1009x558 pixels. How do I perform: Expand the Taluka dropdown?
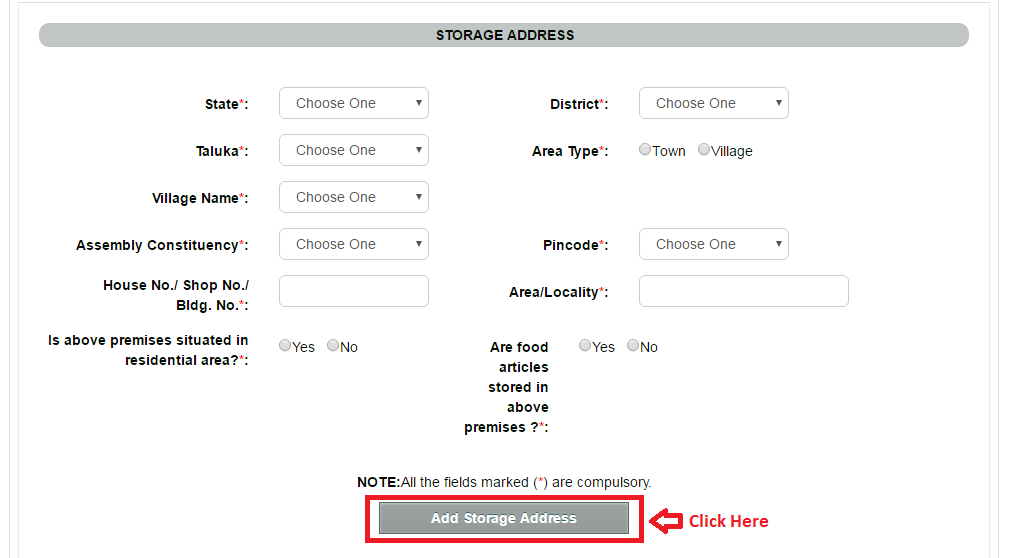point(353,150)
